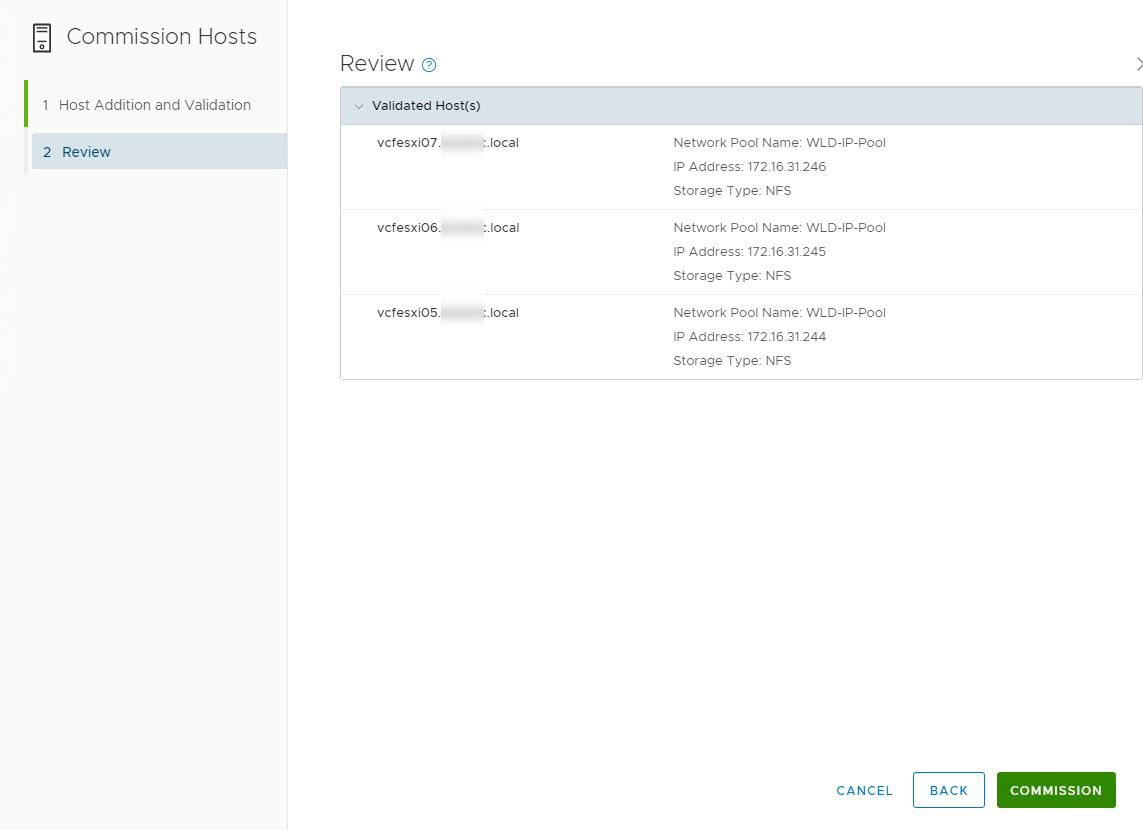The height and width of the screenshot is (830, 1143).
Task: Click IP Address 172.16.31.244
Action: 749,337
